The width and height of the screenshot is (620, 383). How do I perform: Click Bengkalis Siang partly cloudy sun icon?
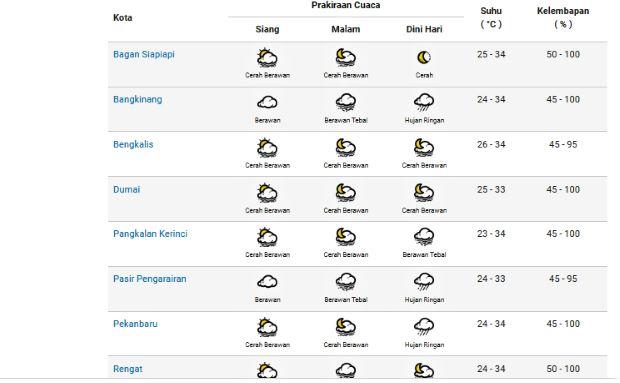coord(267,148)
